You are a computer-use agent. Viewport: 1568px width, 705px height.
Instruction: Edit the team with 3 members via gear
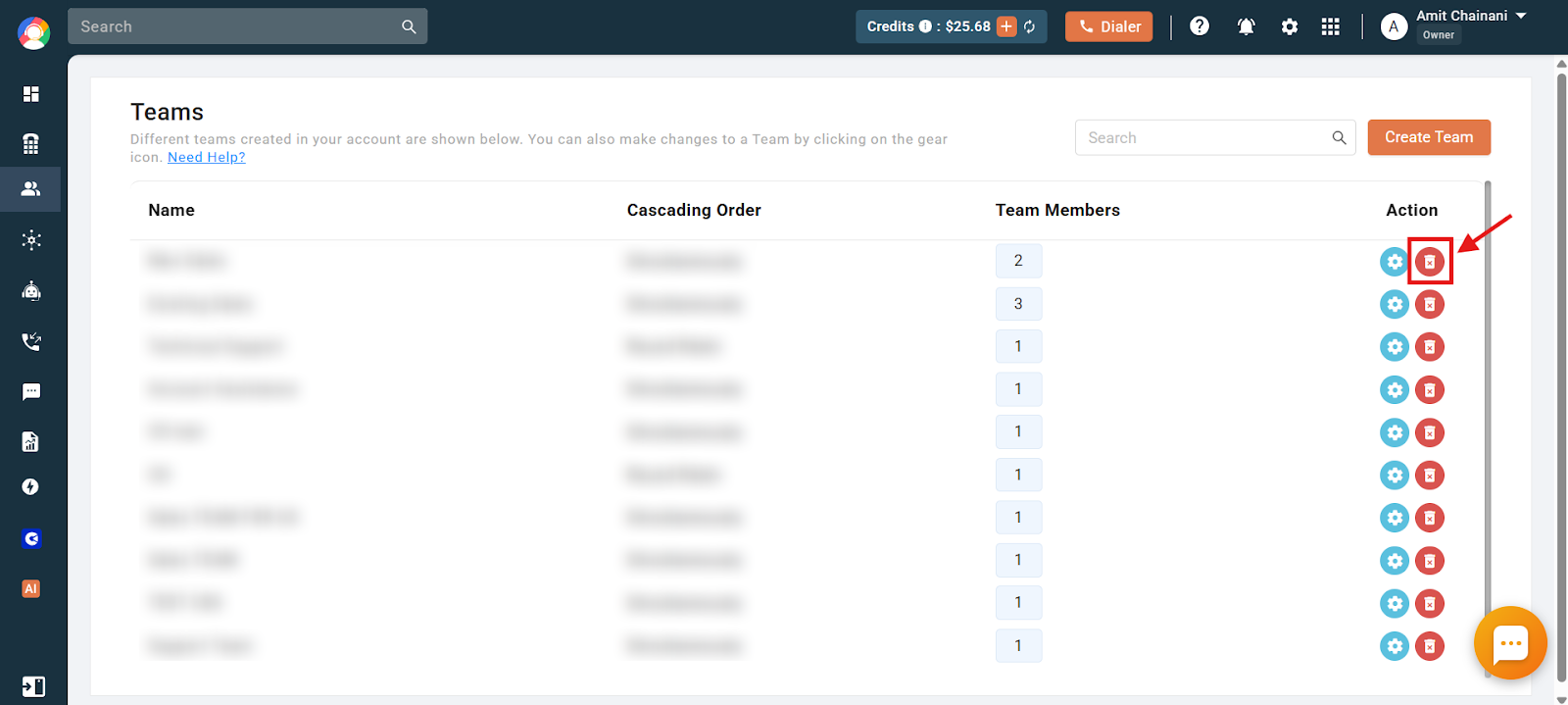1394,304
